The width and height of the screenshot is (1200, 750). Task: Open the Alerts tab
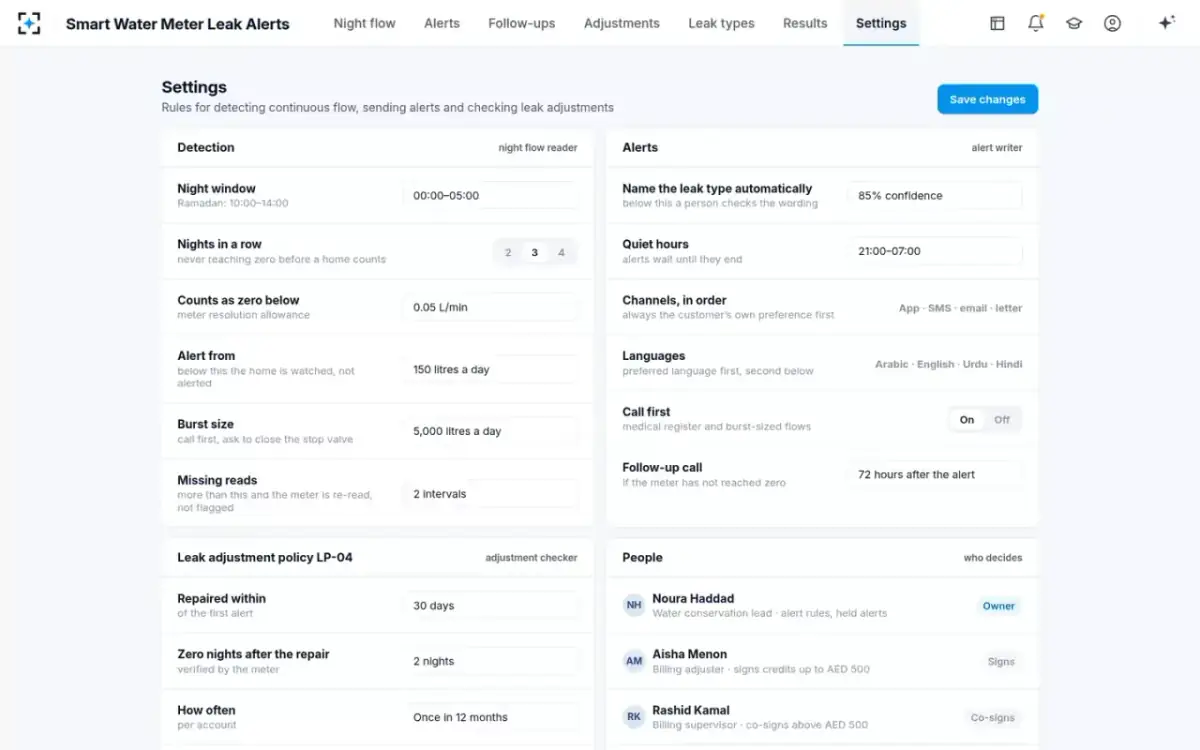442,23
